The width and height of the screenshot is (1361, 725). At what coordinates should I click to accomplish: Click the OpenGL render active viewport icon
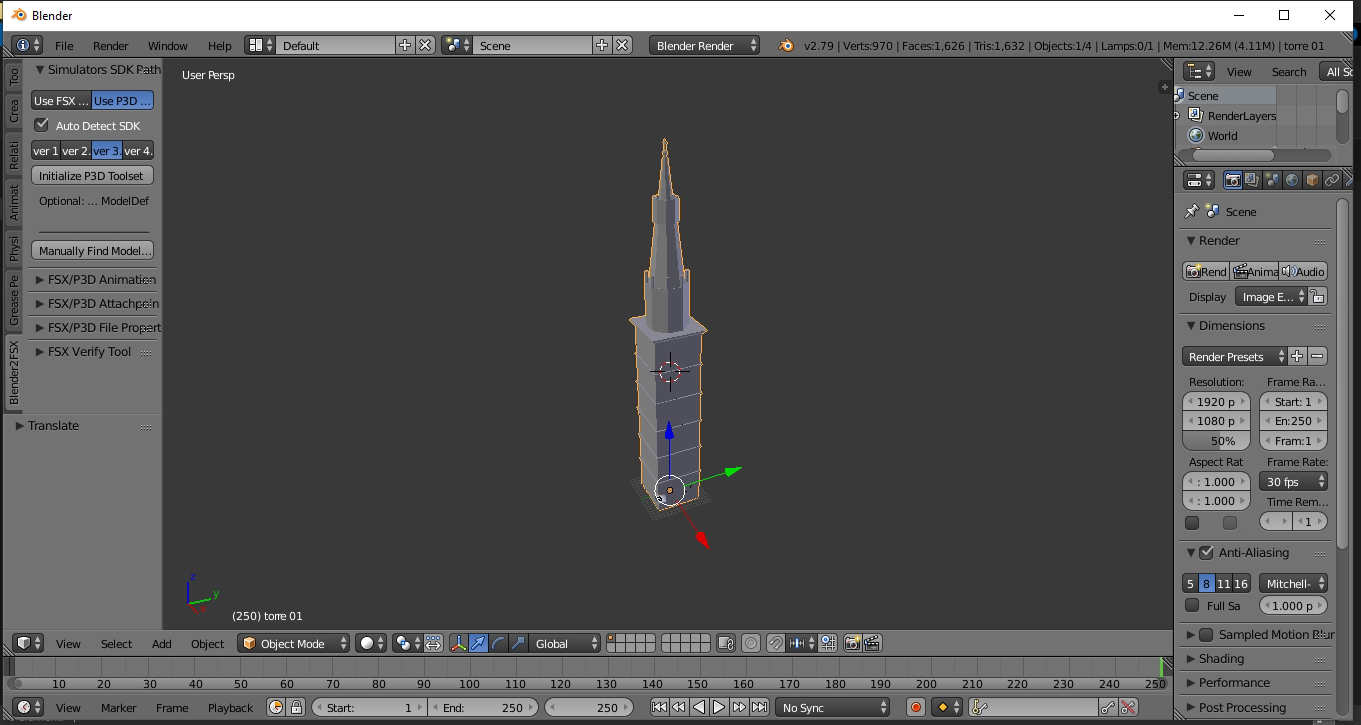click(x=852, y=643)
